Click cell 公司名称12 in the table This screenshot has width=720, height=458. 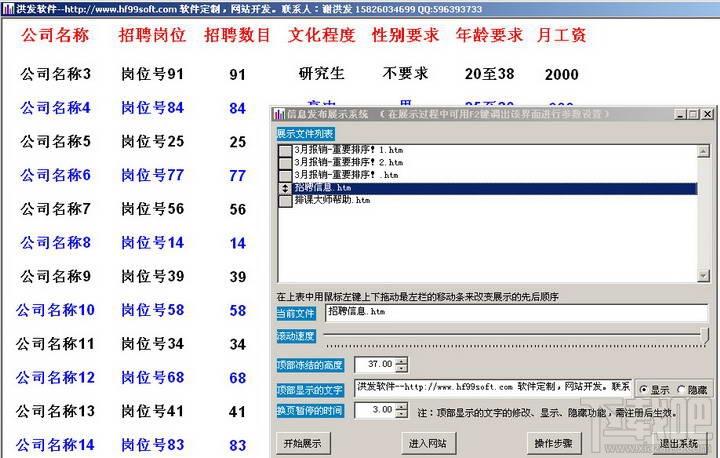pos(55,378)
